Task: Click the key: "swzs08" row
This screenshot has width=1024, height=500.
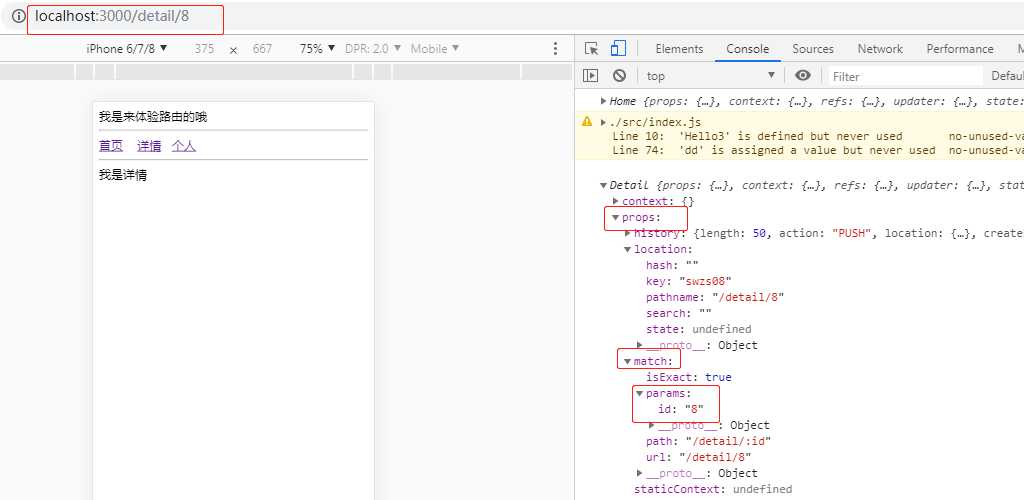Action: [689, 281]
